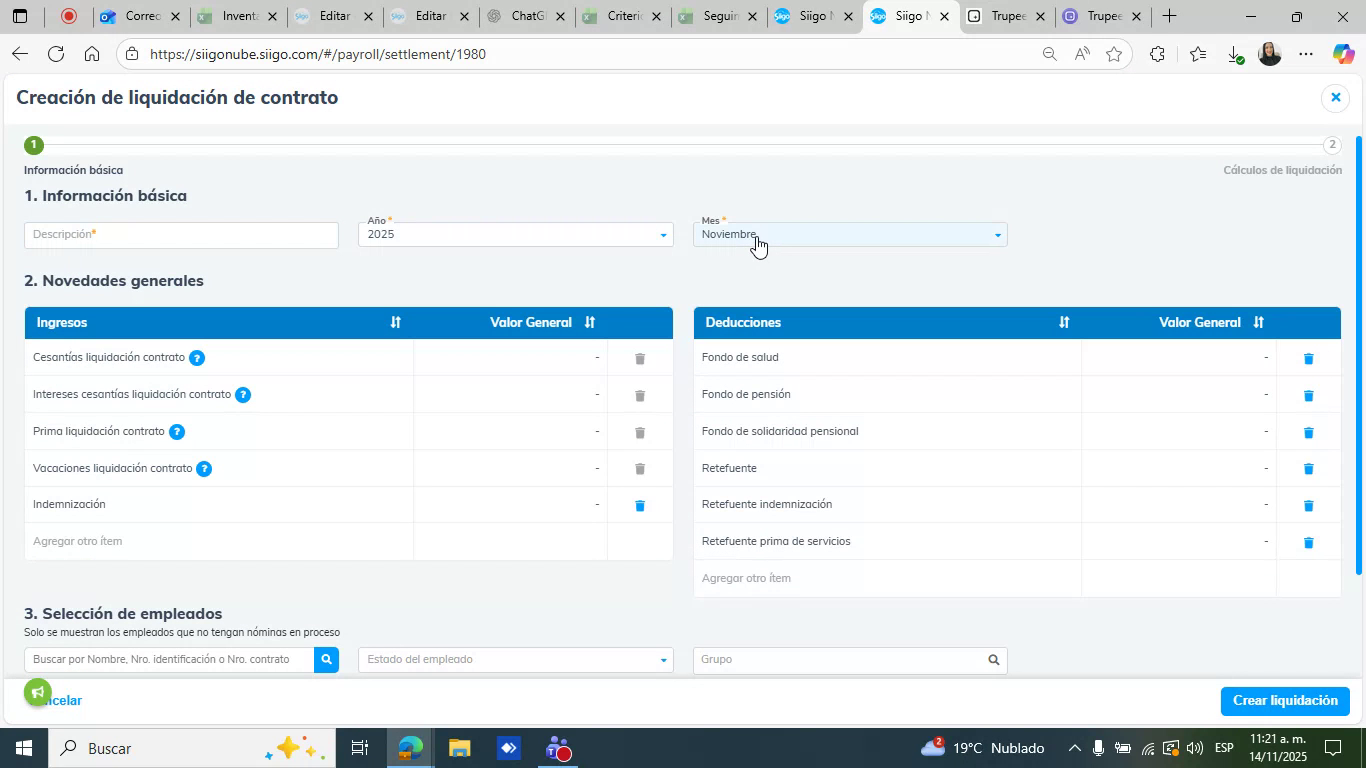
Task: Click the Descripción input field
Action: [x=181, y=235]
